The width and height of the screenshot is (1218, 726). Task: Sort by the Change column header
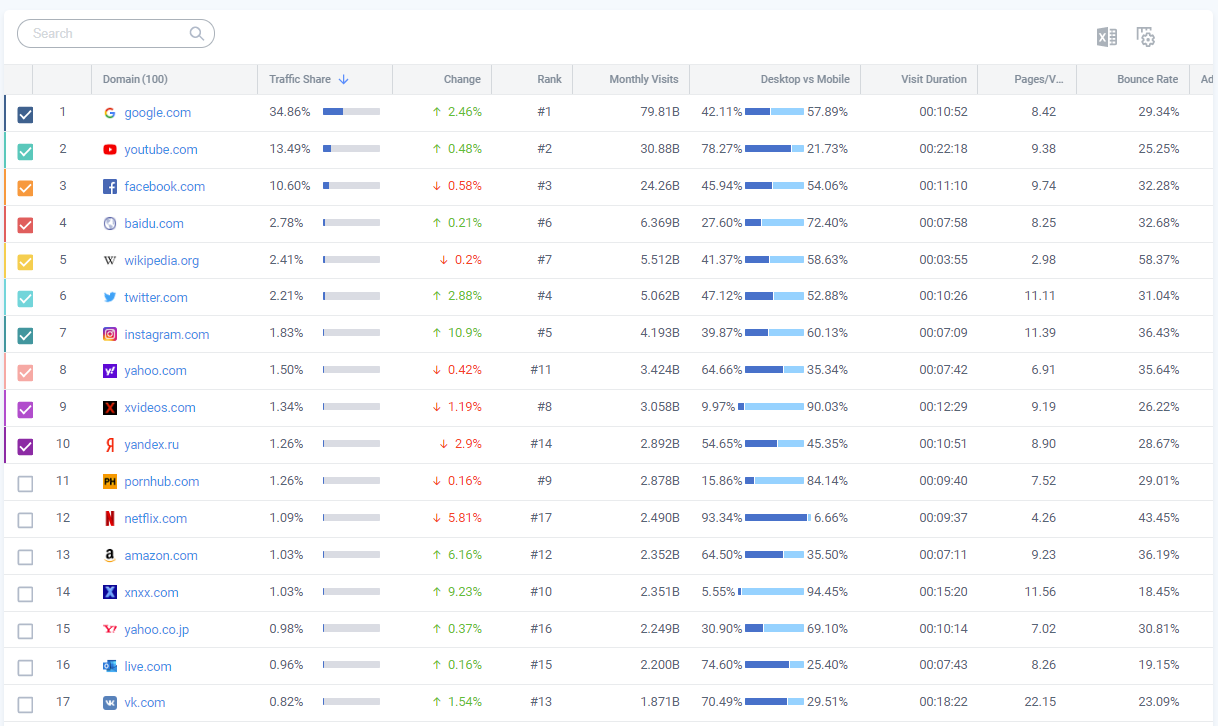pos(462,79)
